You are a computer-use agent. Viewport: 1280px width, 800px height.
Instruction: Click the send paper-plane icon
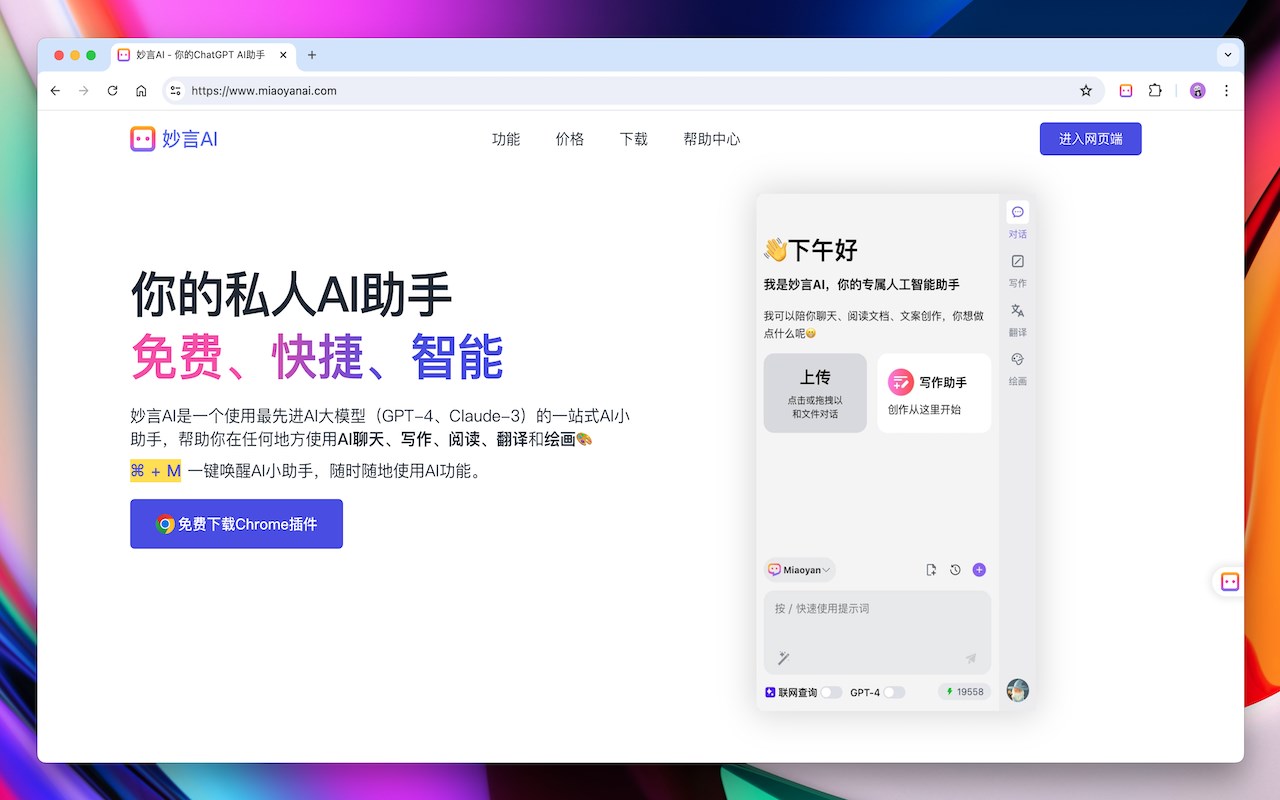(970, 658)
